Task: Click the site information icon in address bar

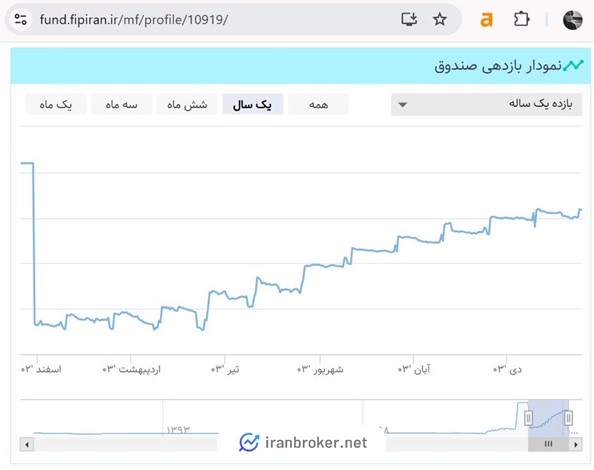Action: (x=20, y=19)
